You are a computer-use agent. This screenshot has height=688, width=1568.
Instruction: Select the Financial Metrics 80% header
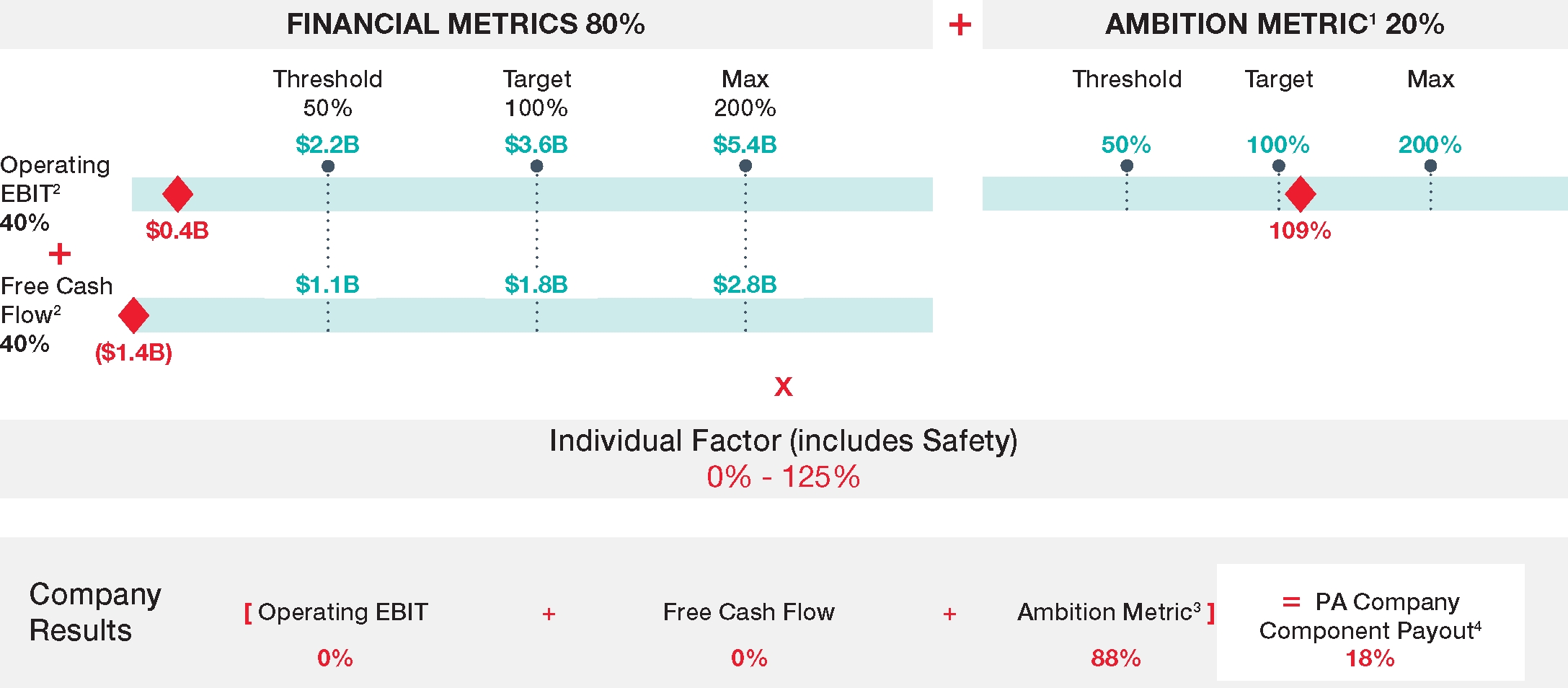tap(466, 25)
